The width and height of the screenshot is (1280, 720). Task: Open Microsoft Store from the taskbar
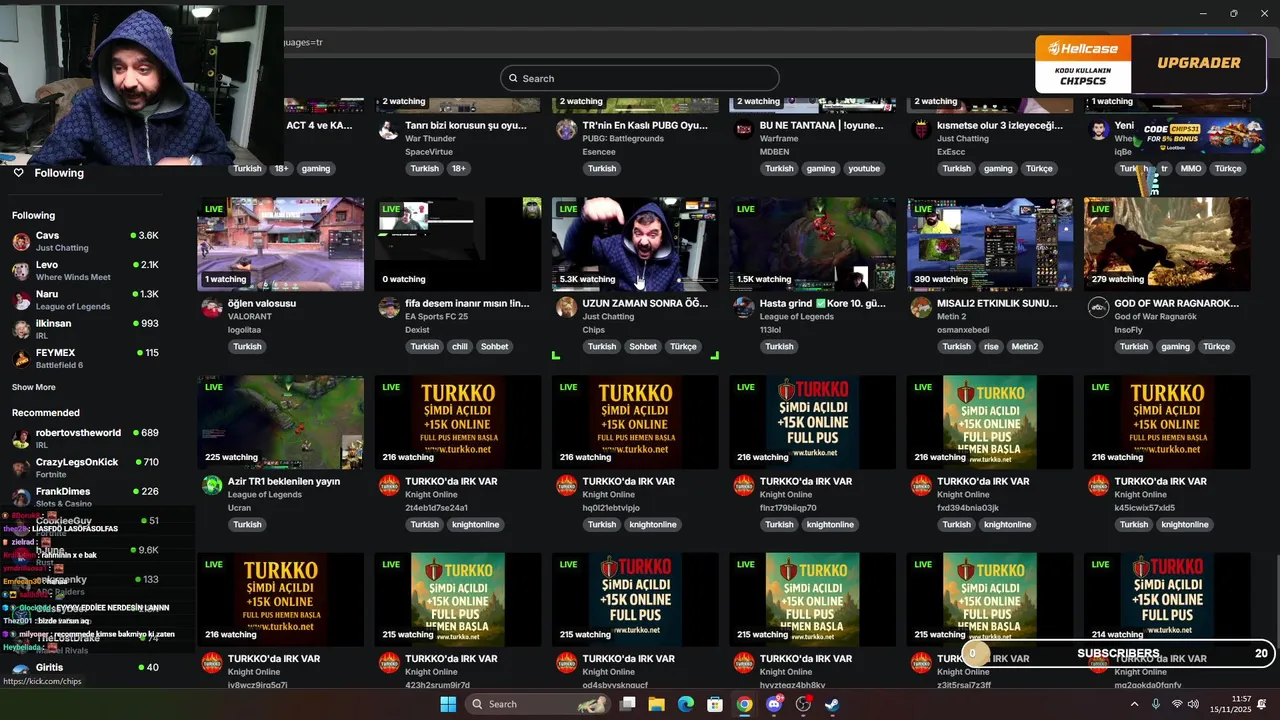pyautogui.click(x=715, y=704)
